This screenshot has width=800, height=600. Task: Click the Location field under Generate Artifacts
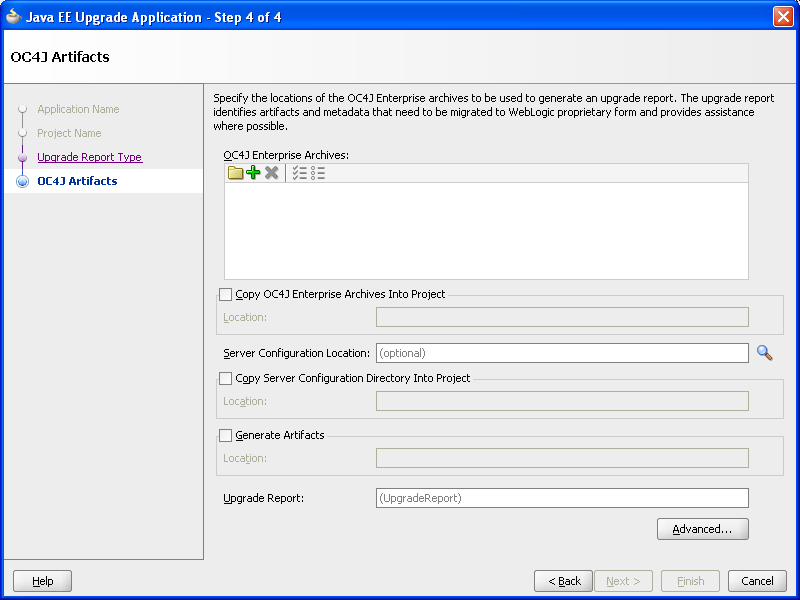tap(562, 458)
